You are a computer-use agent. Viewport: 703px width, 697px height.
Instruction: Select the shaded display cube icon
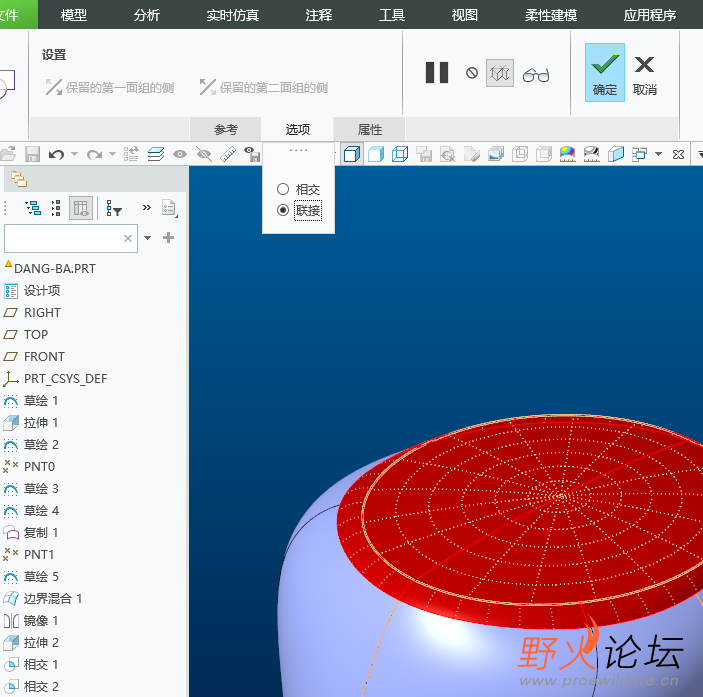(x=376, y=154)
